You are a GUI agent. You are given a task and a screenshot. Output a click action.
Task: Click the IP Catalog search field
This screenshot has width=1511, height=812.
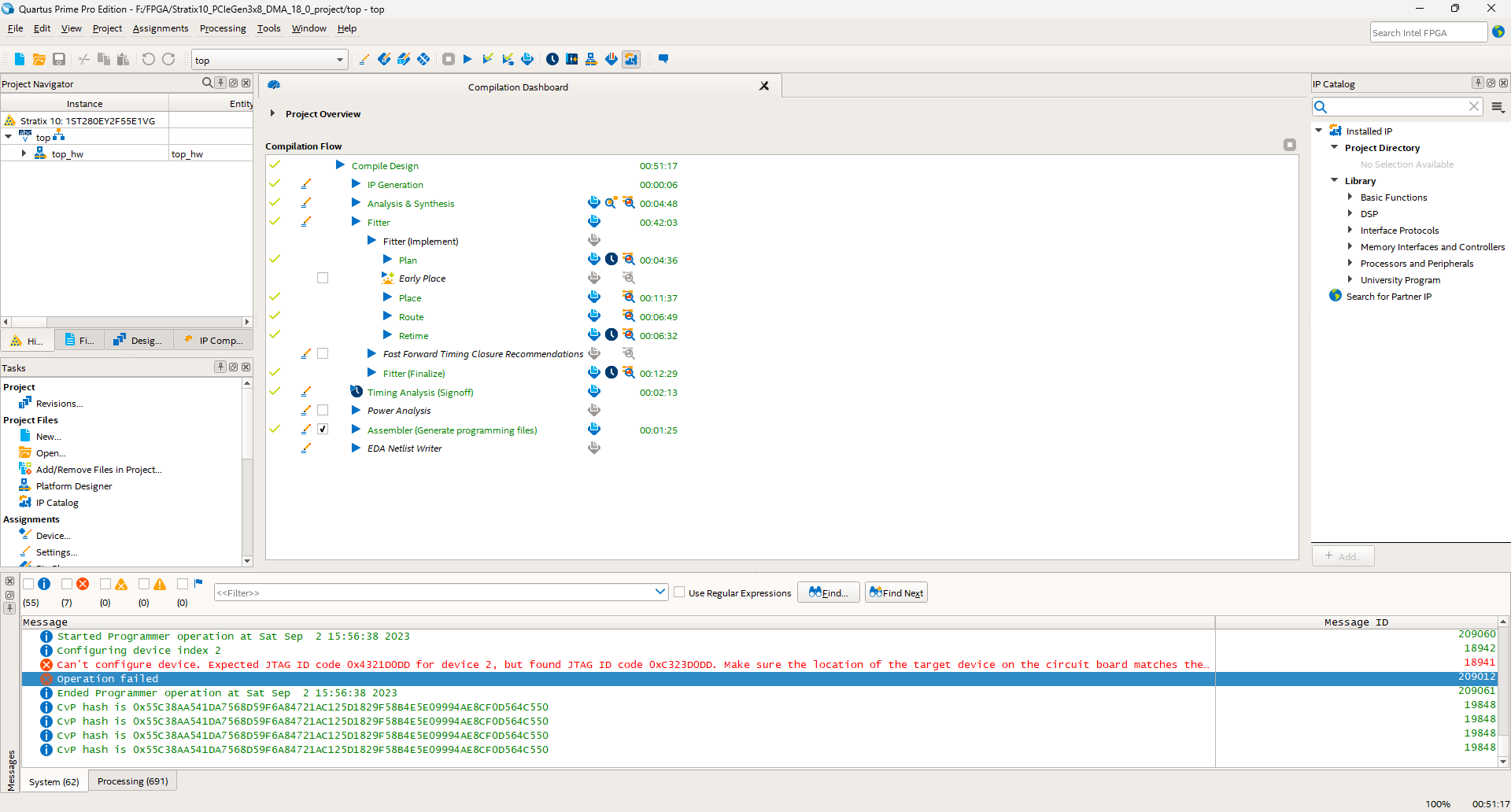click(1397, 106)
